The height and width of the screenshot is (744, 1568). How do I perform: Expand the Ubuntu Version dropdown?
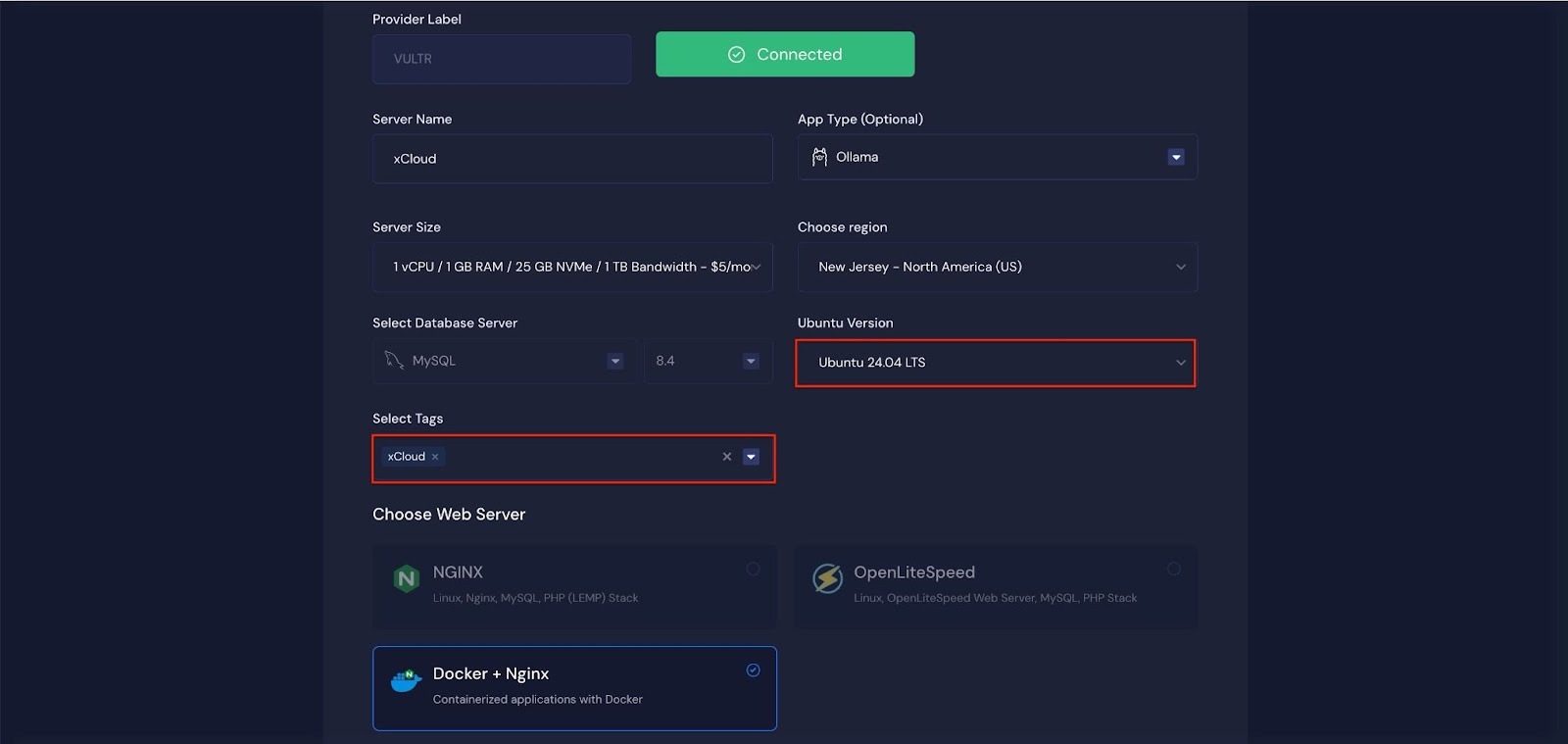point(1180,363)
